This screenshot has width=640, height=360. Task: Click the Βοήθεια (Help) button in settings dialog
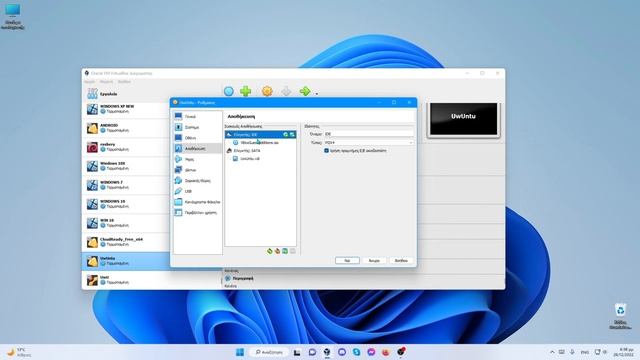401,260
